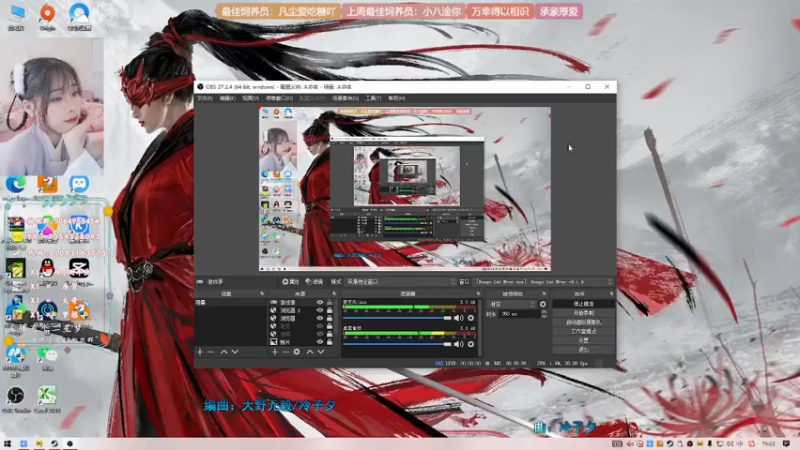Open Filters button in source toolbar

click(x=314, y=282)
